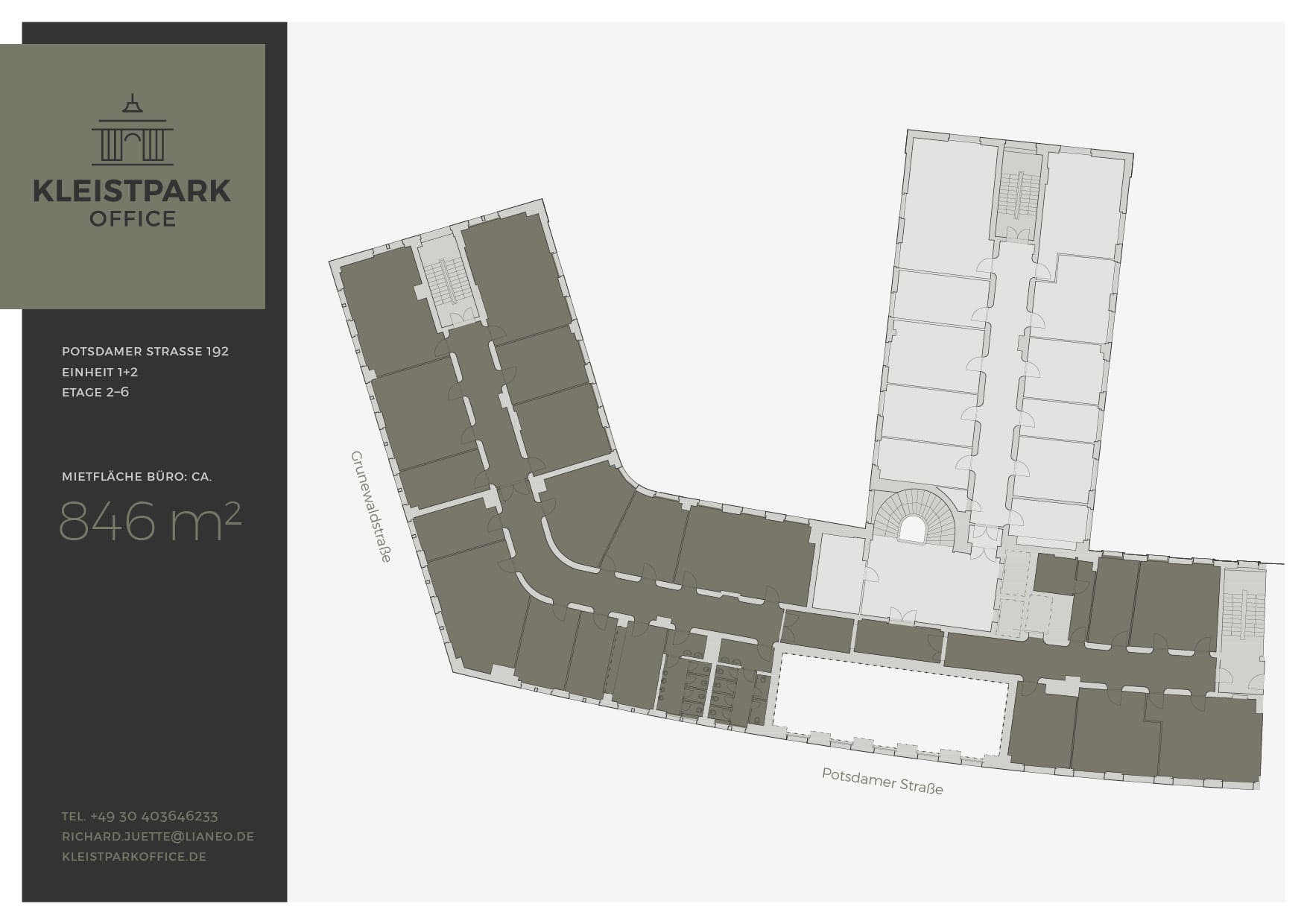Click the Kleistpark building logo icon
Screen dimensions: 1307x924
click(133, 130)
